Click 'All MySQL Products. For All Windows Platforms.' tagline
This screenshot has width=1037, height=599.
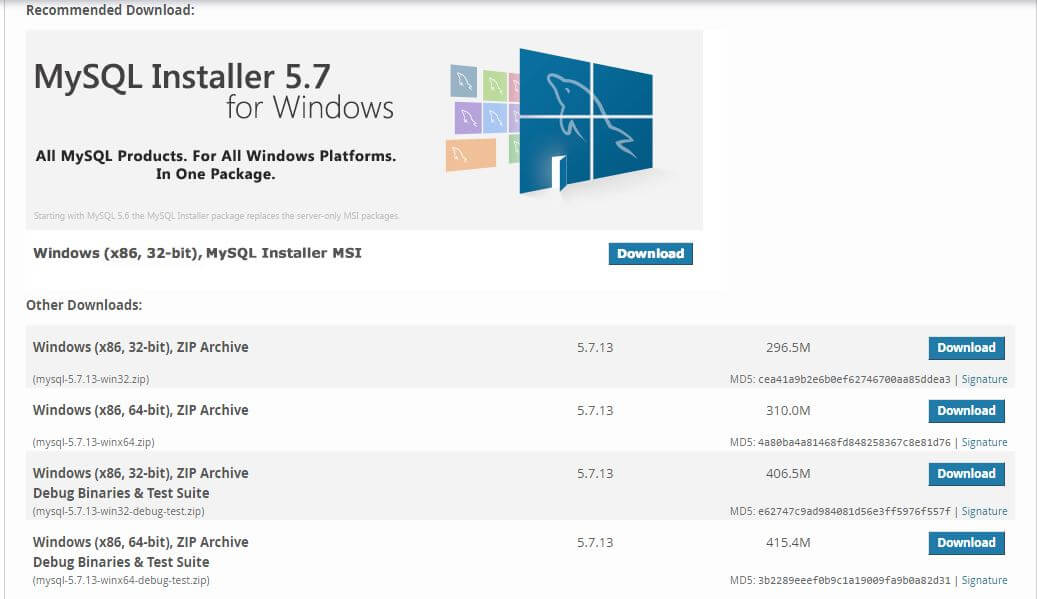tap(216, 156)
